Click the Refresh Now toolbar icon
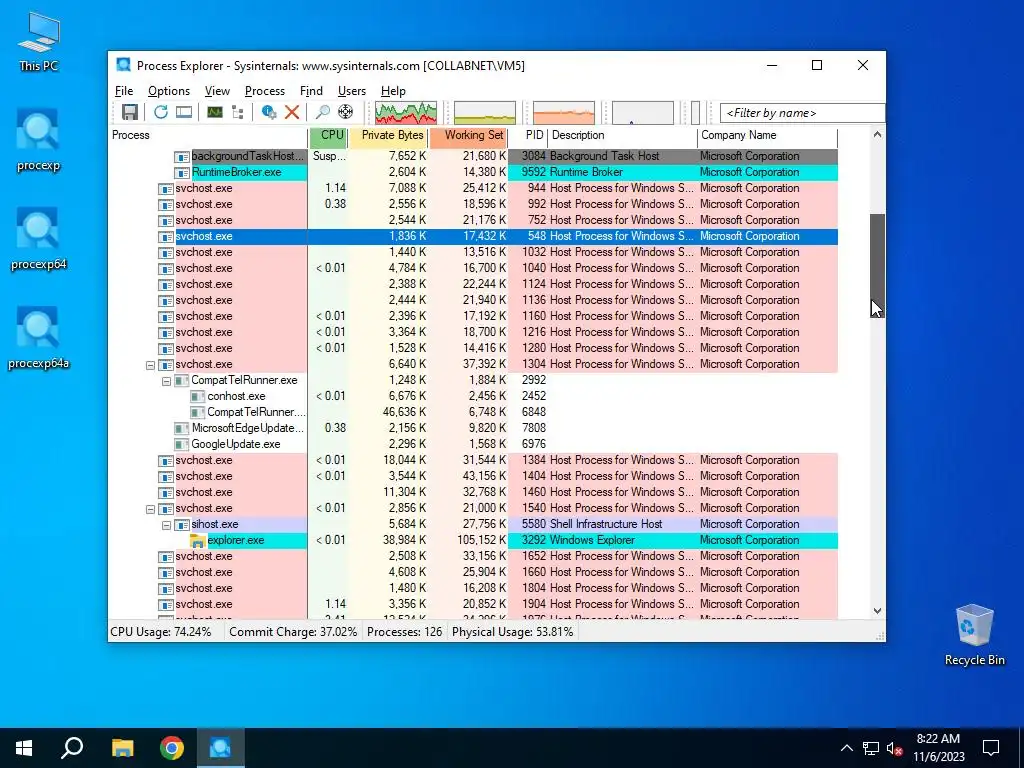The height and width of the screenshot is (768, 1024). (x=161, y=112)
